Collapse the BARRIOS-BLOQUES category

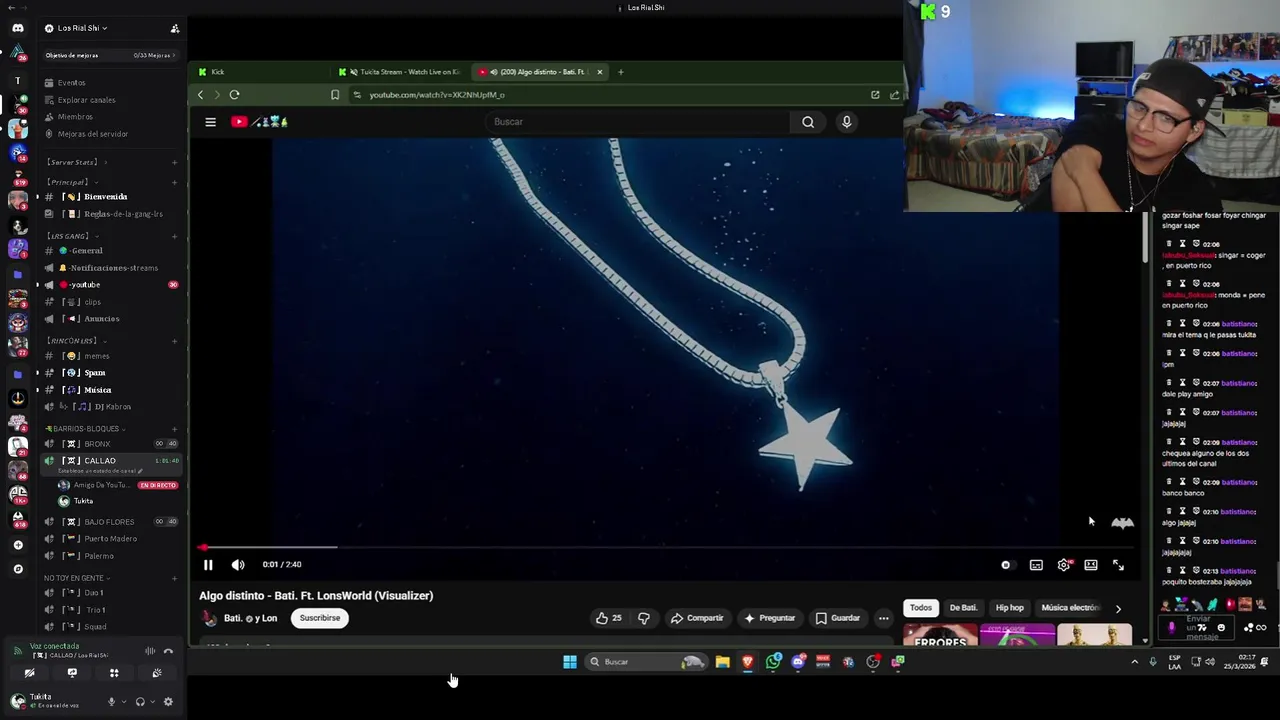84,429
